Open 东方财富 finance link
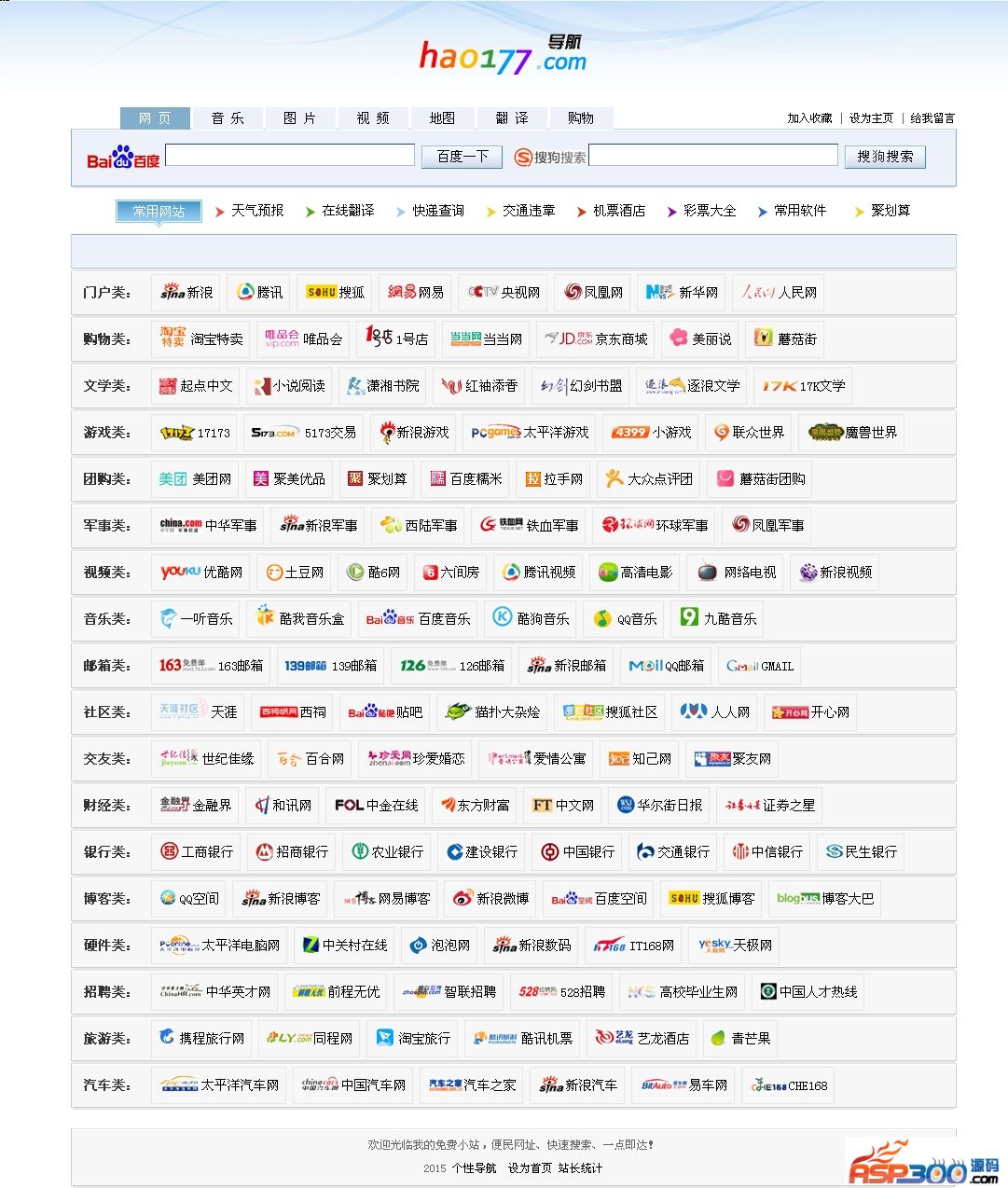Image resolution: width=1008 pixels, height=1188 pixels. coord(475,805)
